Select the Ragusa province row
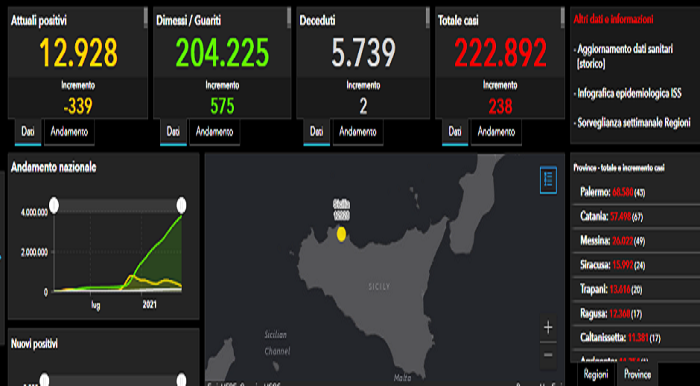 click(x=636, y=314)
